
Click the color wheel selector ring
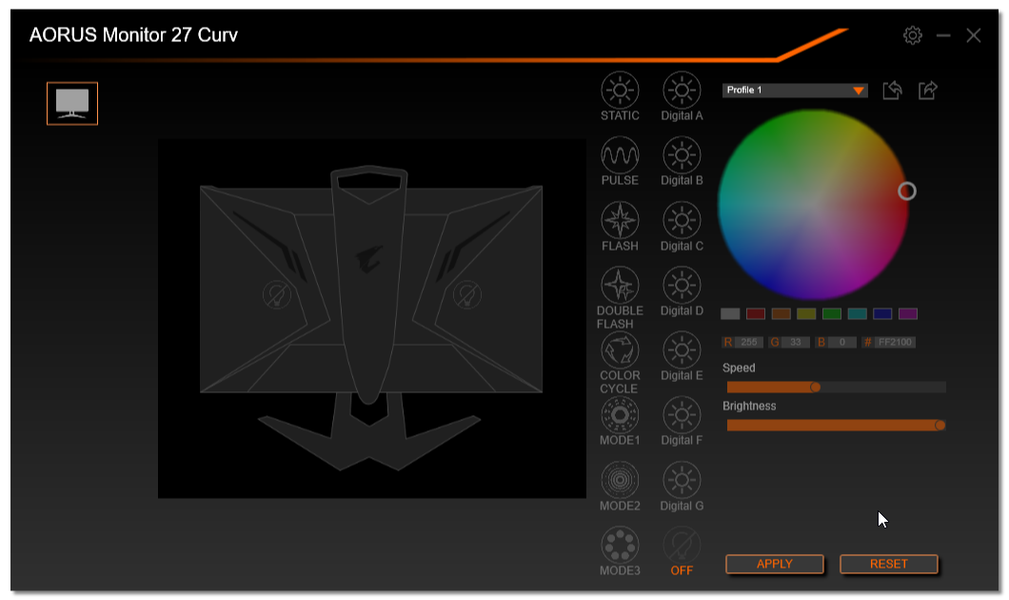(907, 191)
